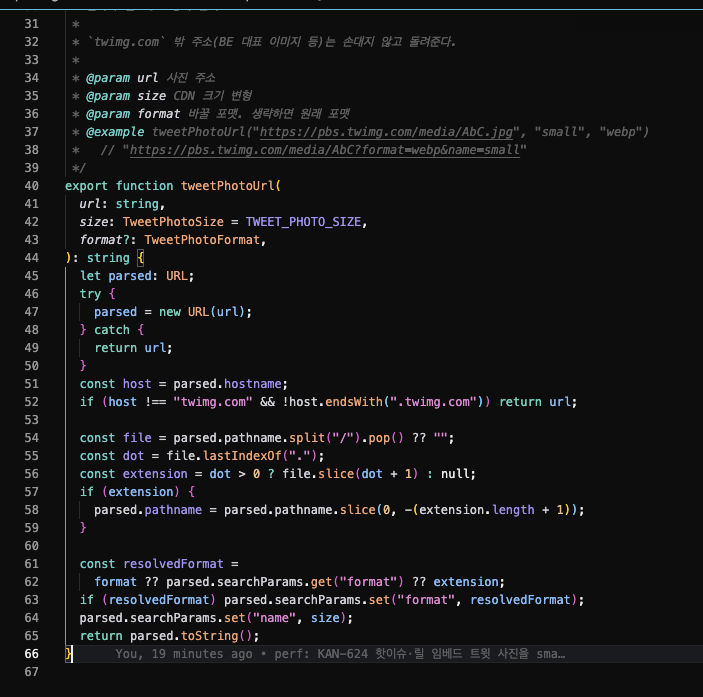The height and width of the screenshot is (697, 703).
Task: Click the comment terminator */ on line 39
Action: click(78, 168)
